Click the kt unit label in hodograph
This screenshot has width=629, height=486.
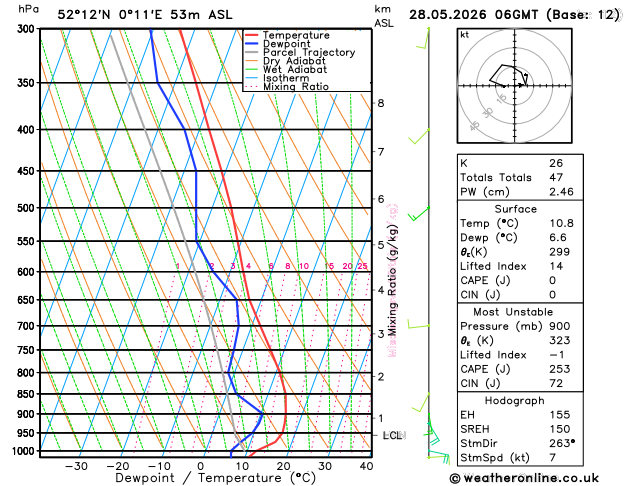(465, 35)
